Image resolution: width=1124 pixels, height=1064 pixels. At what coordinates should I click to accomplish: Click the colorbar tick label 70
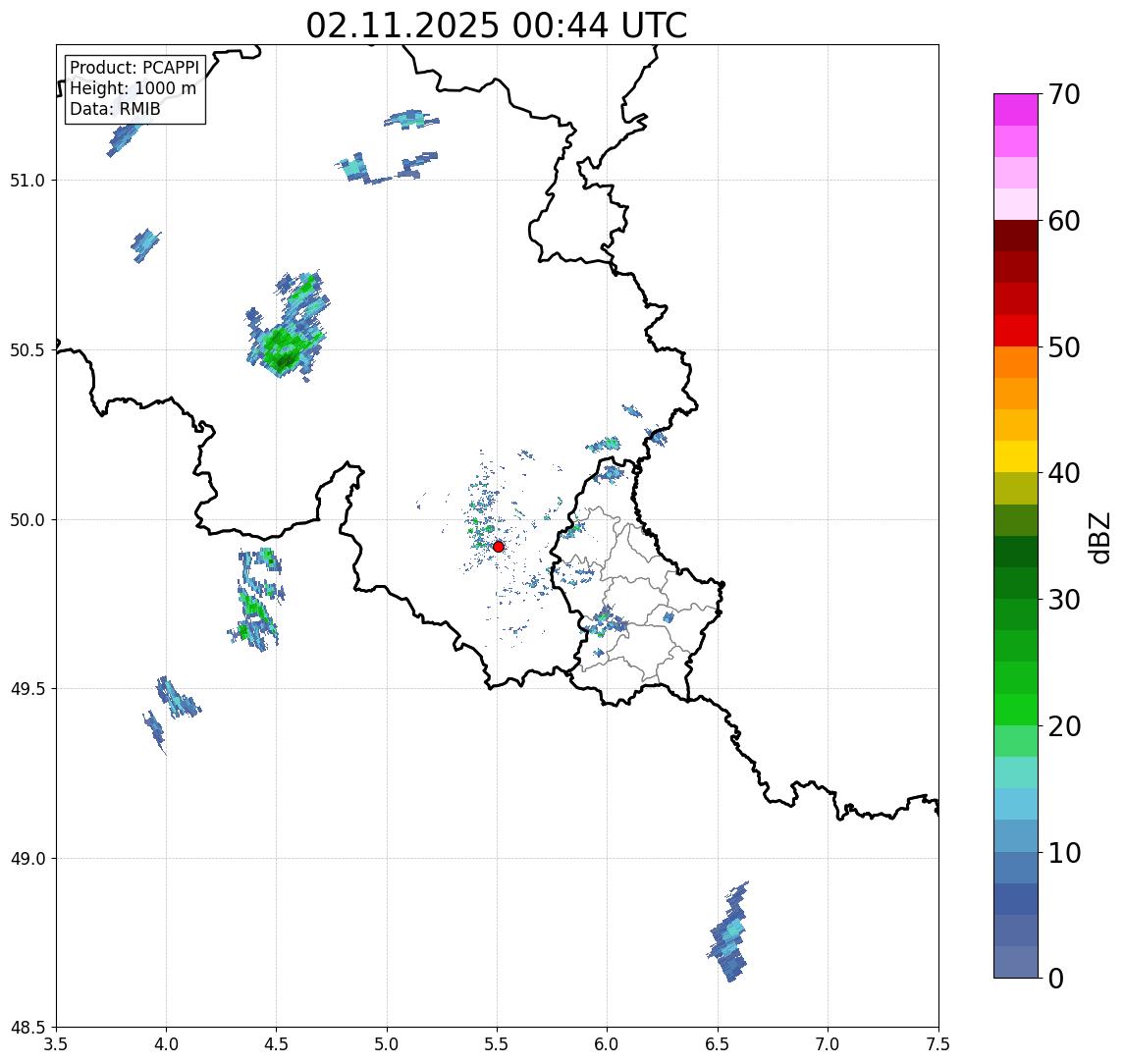tap(1064, 94)
